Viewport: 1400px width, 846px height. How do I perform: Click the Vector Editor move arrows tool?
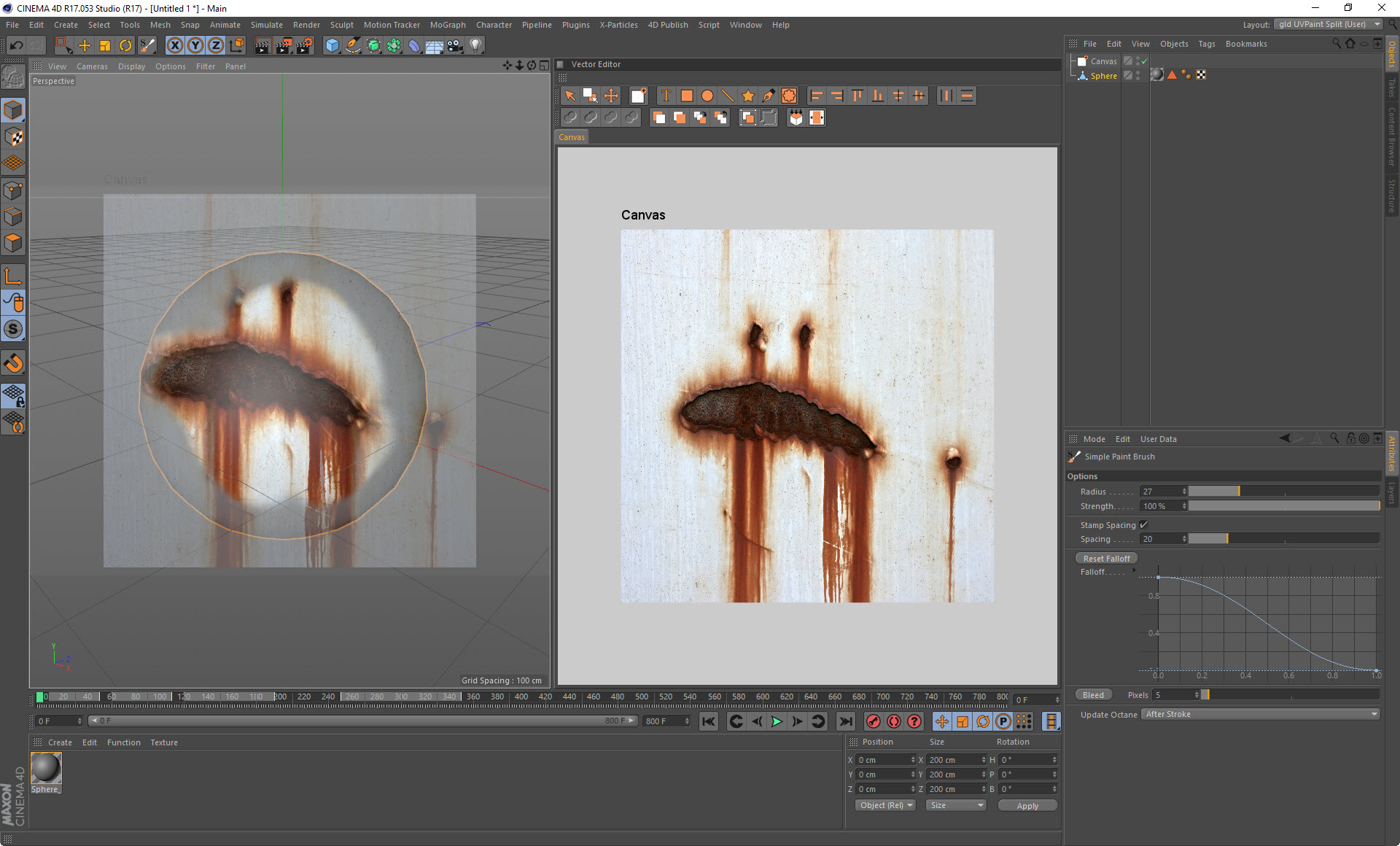tap(611, 96)
